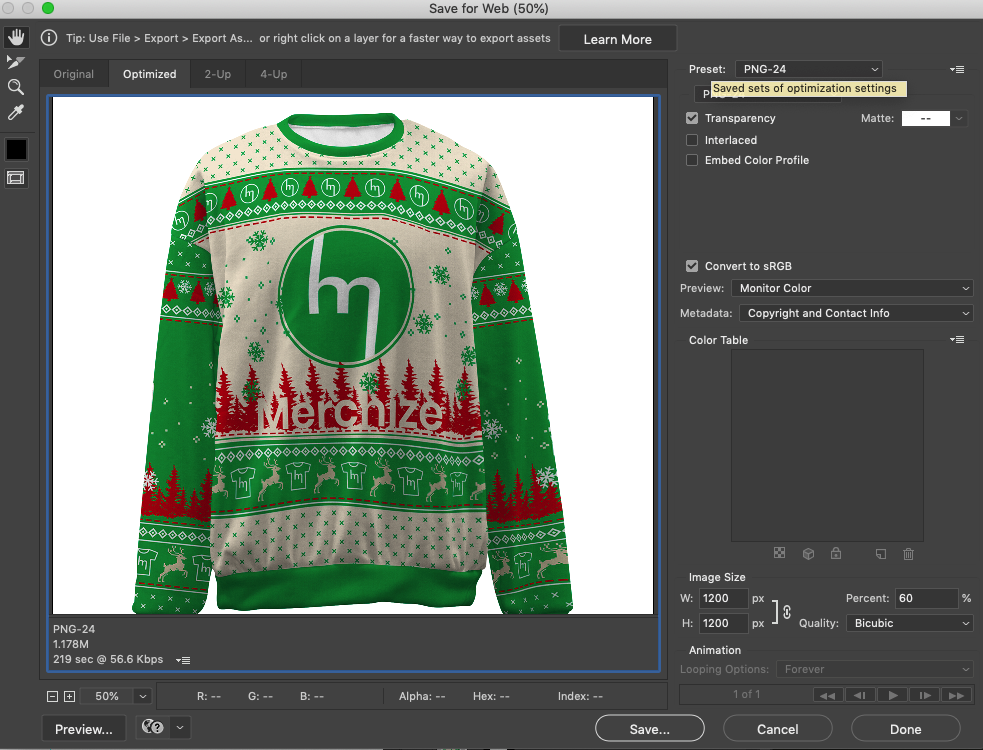Switch to the Optimized tab
This screenshot has width=983, height=750.
point(150,74)
